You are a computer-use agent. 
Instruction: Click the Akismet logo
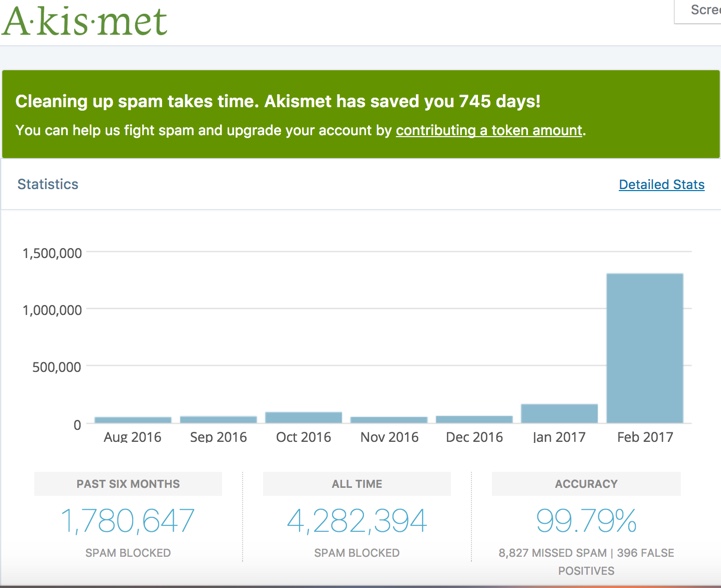click(84, 21)
